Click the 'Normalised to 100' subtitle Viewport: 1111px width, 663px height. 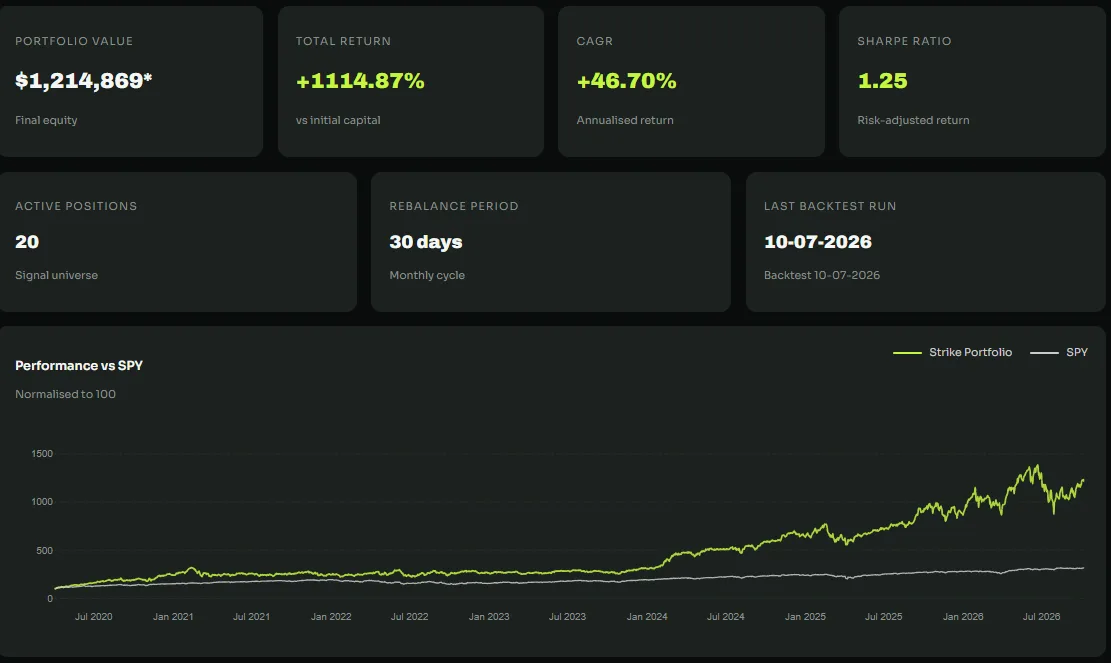(x=65, y=394)
